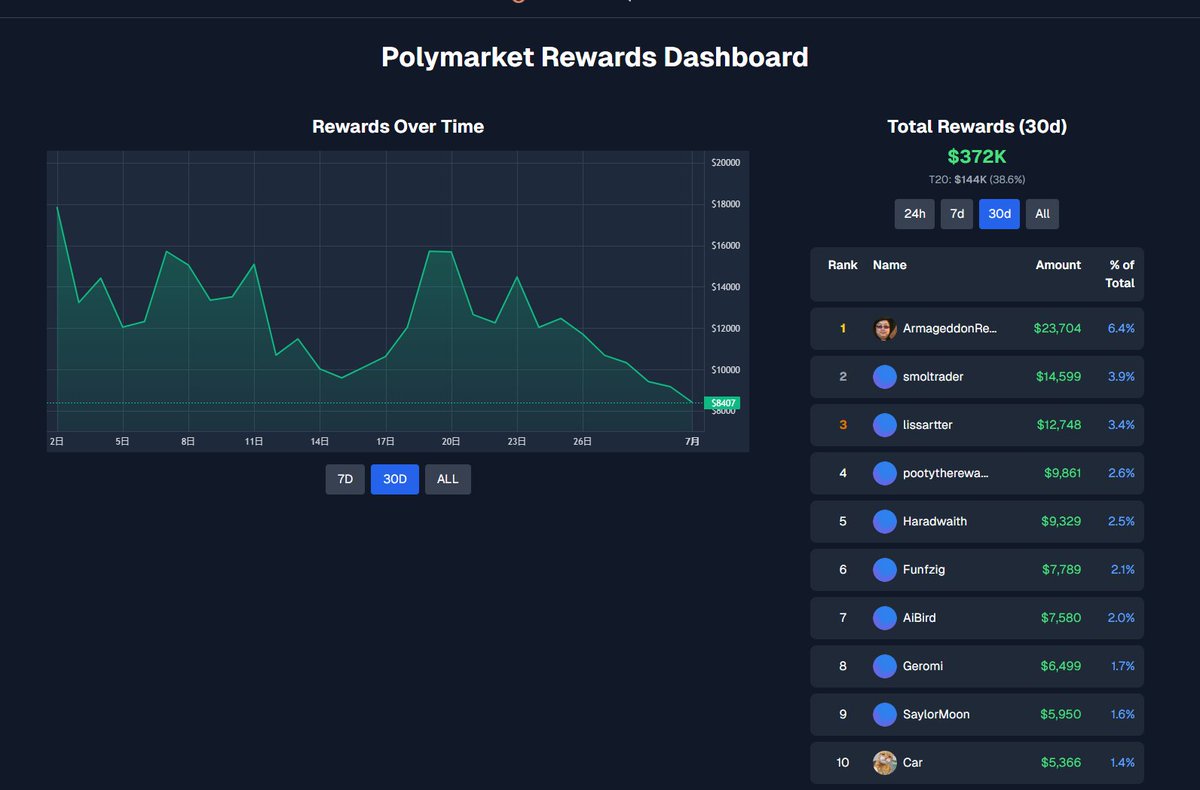This screenshot has width=1200, height=790.
Task: Open Car name link
Action: [913, 762]
